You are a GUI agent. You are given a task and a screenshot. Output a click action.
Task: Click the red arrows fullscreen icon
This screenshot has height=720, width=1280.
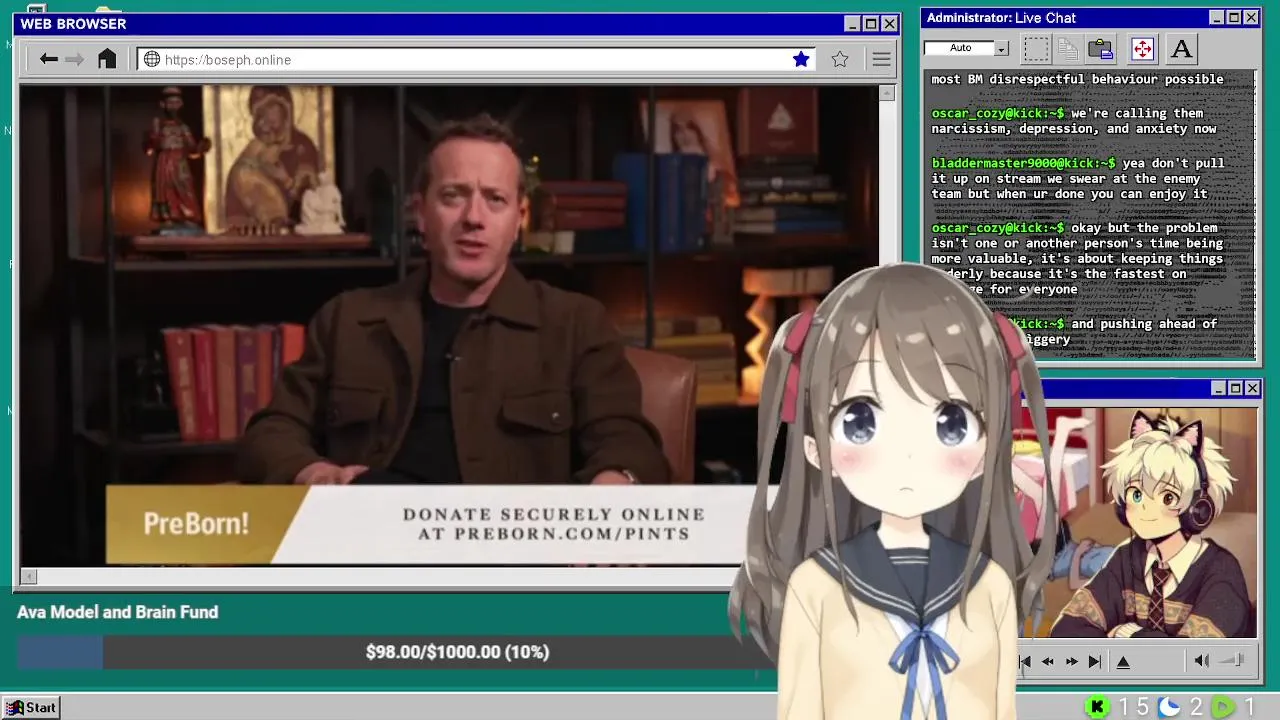(1142, 48)
